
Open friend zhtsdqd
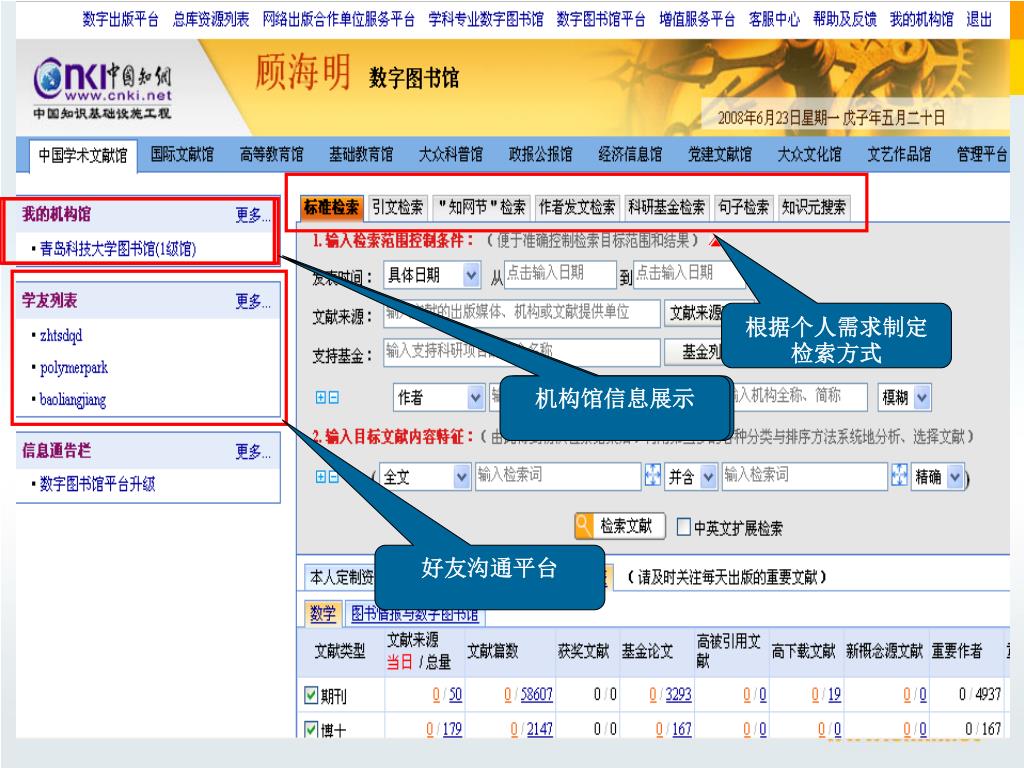coord(61,335)
